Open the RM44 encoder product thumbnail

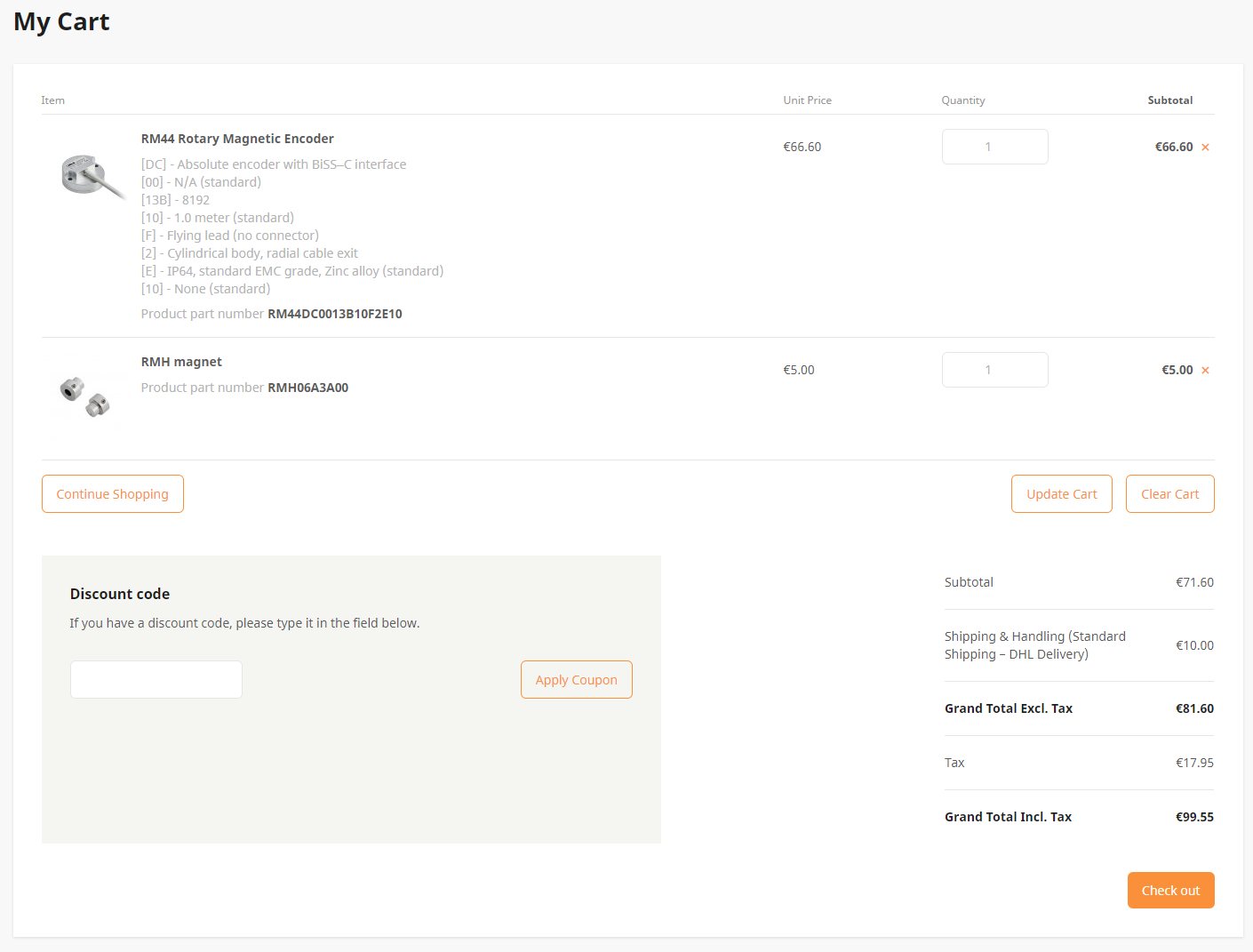(x=91, y=175)
